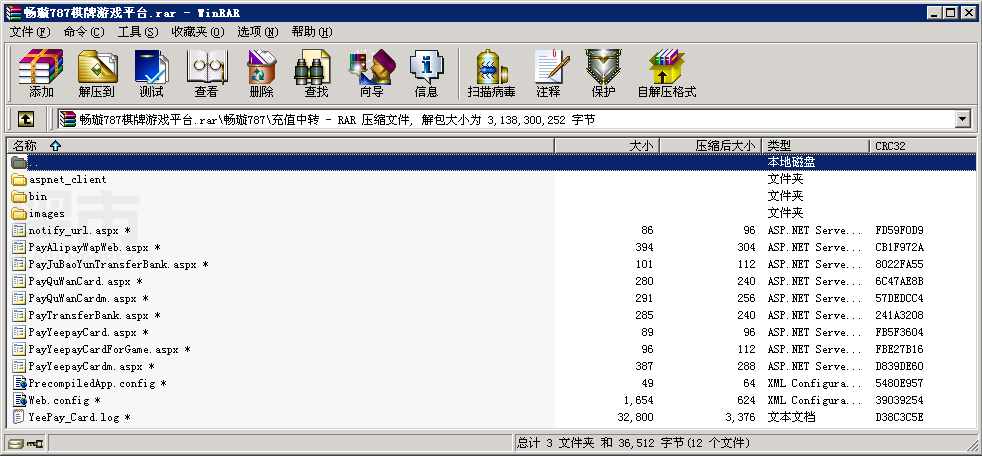Click the 删除 (Delete) toolbar icon
Screen dimensions: 982x456
click(261, 66)
